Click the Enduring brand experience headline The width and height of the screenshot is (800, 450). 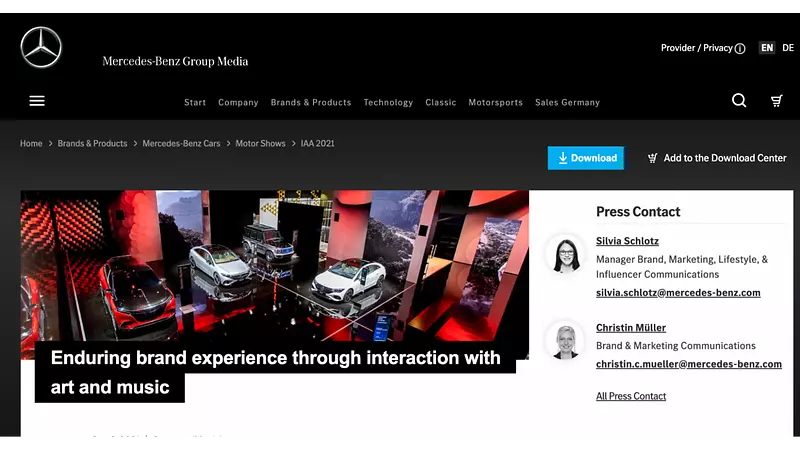[x=276, y=372]
